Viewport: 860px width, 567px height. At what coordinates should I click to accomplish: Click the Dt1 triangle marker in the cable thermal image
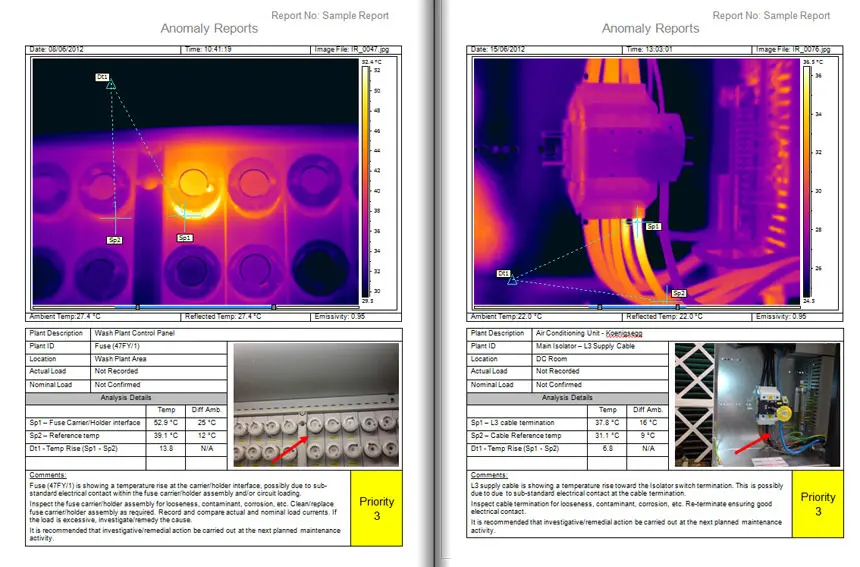(x=512, y=281)
